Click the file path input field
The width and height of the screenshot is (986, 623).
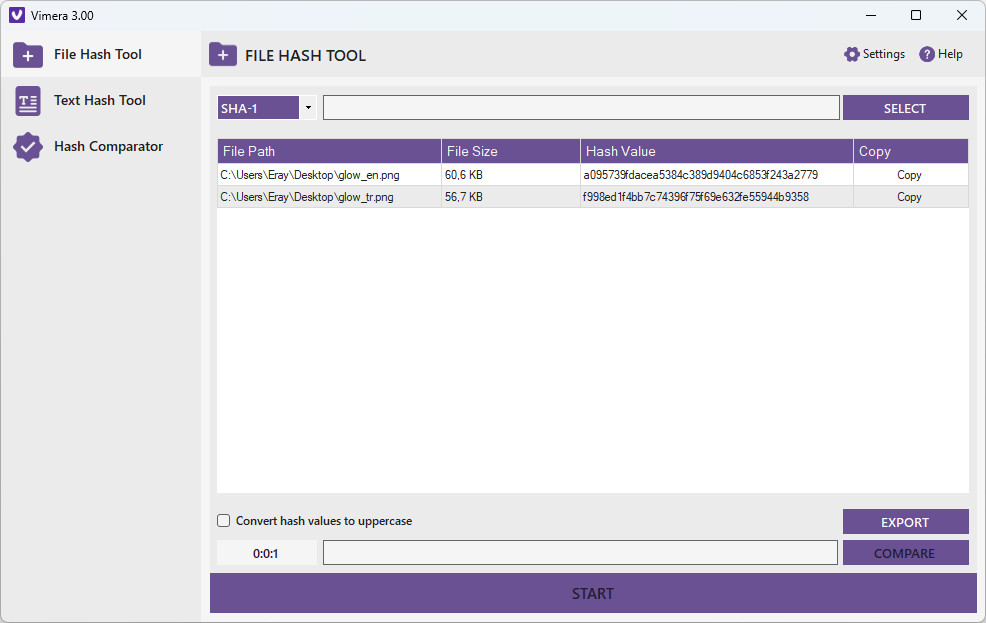click(x=581, y=108)
